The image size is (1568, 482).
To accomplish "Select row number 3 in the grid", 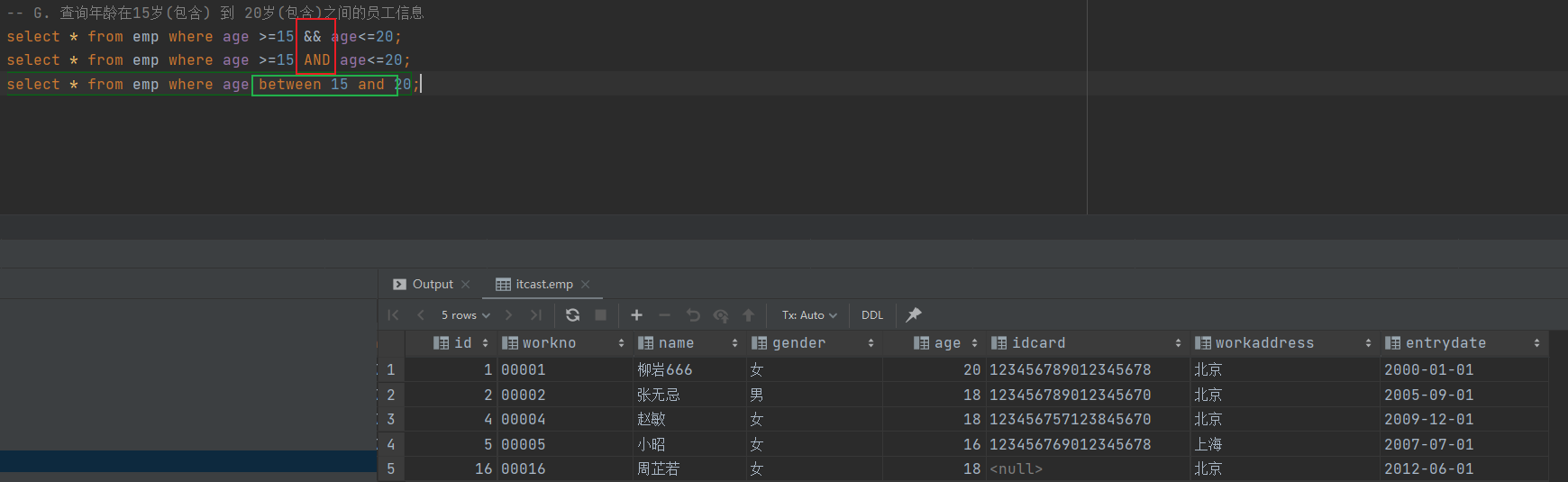I will click(x=391, y=420).
